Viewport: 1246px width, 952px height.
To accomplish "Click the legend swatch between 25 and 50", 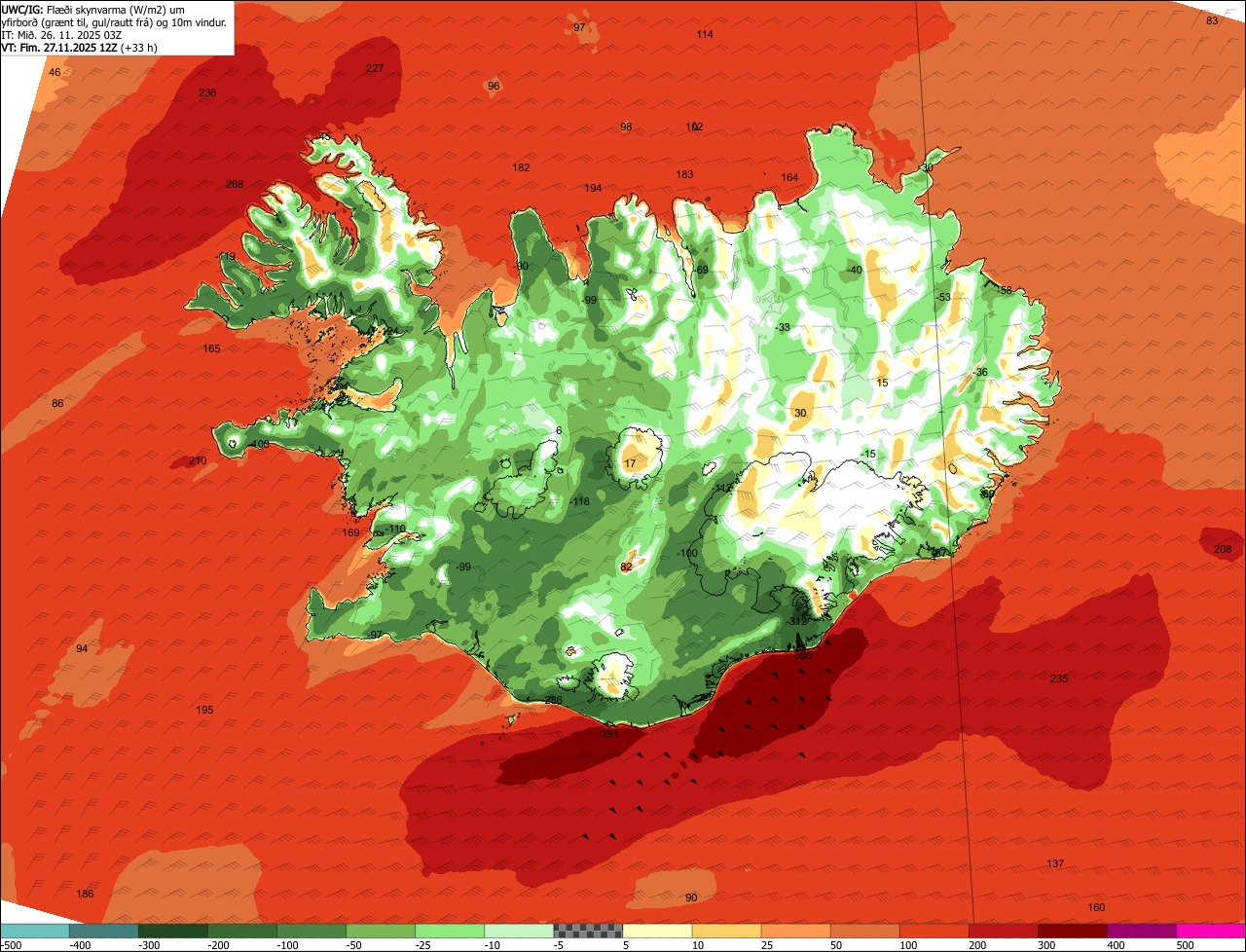I will coord(794,931).
